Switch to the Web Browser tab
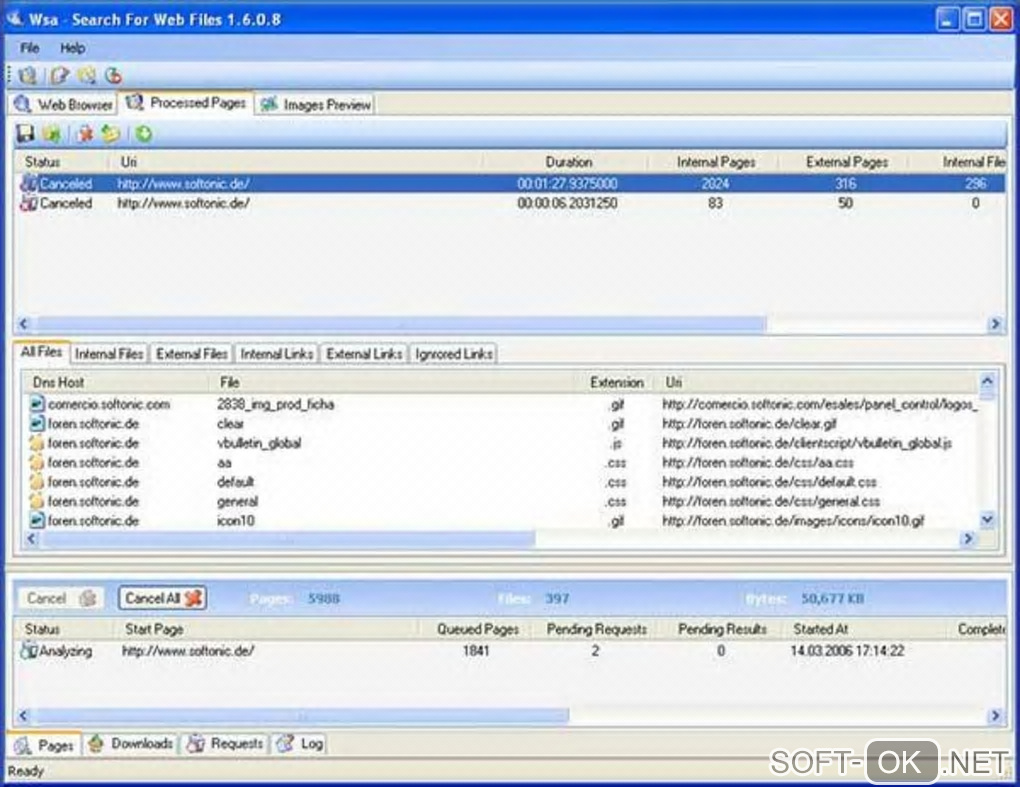1020x787 pixels. [x=63, y=104]
